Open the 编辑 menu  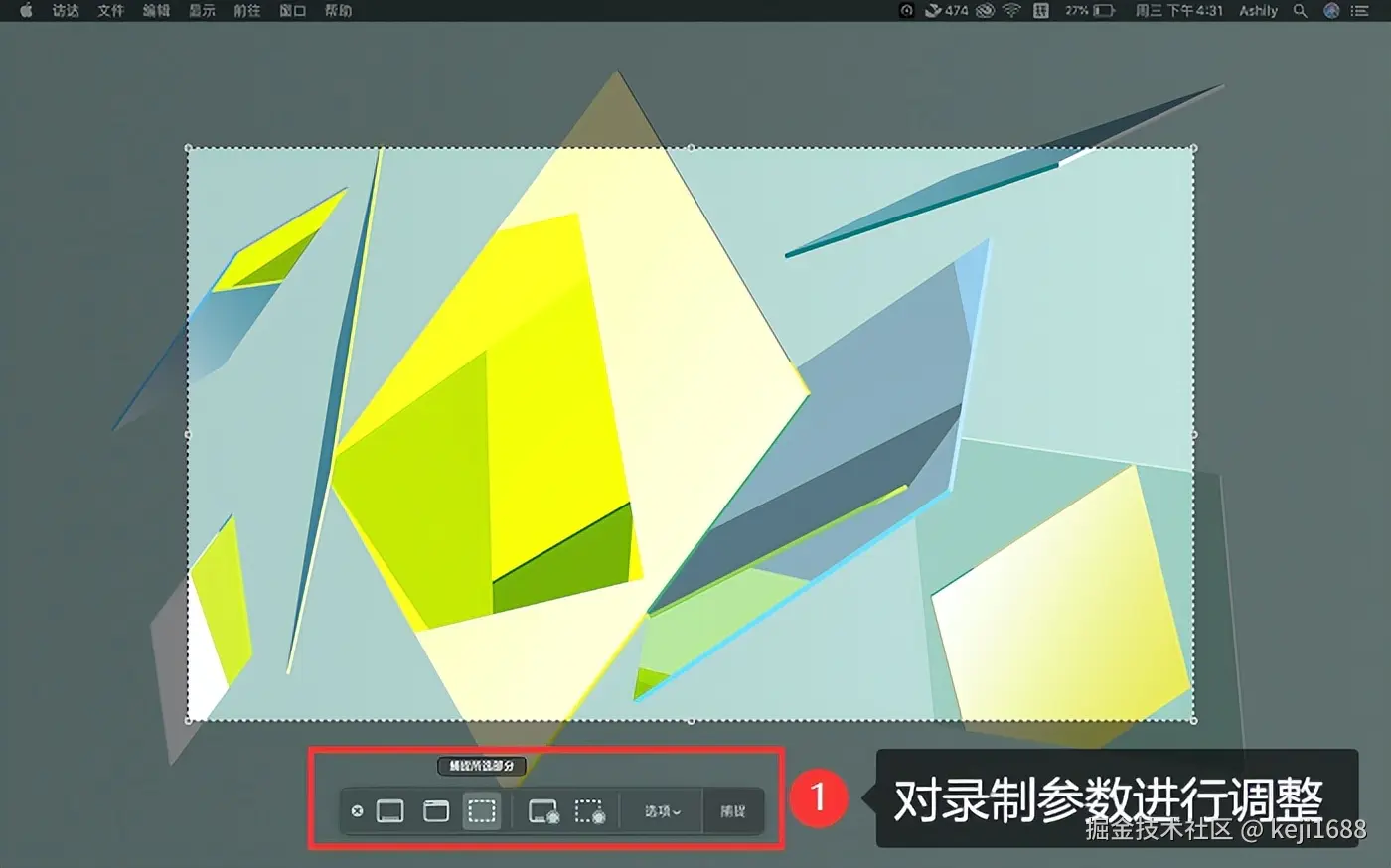(x=157, y=10)
